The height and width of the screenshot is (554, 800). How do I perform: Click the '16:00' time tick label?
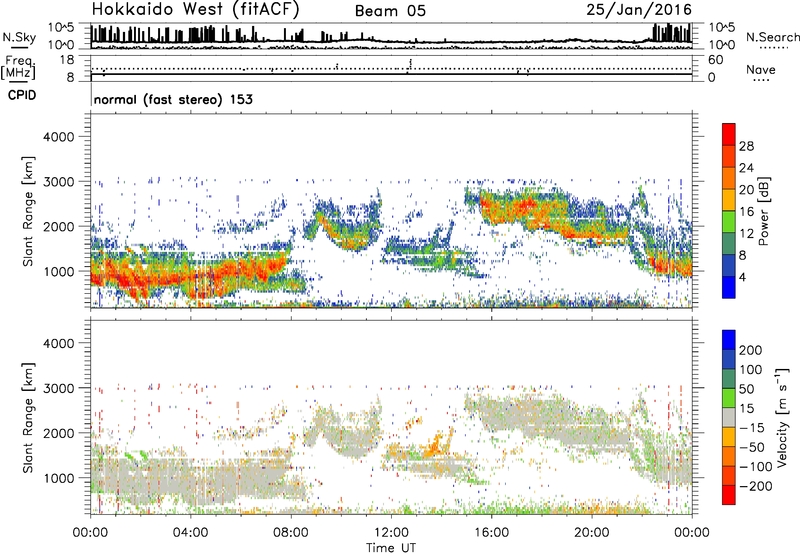point(491,533)
